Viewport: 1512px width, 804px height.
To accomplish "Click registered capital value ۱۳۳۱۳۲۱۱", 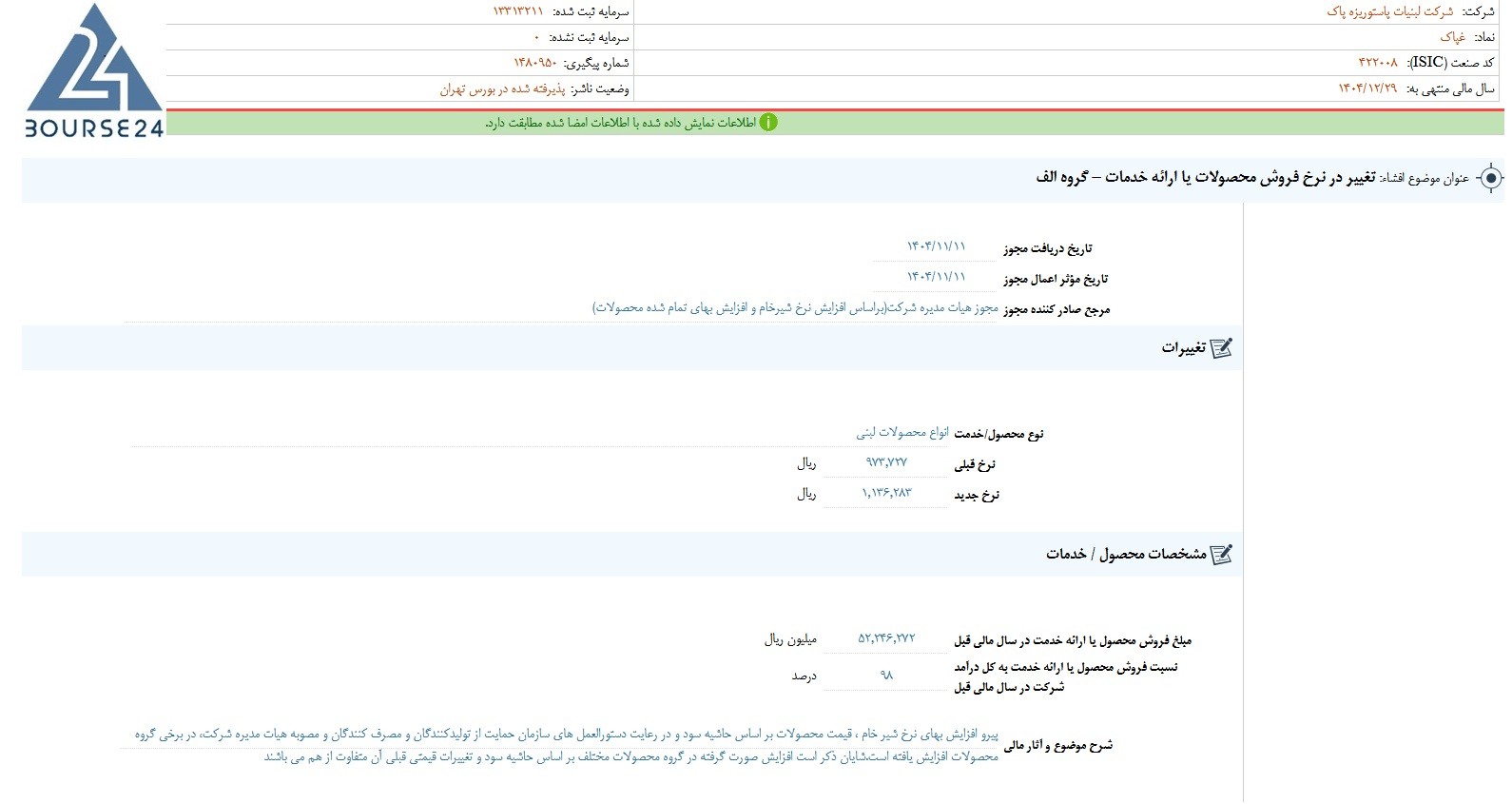I will click(518, 11).
